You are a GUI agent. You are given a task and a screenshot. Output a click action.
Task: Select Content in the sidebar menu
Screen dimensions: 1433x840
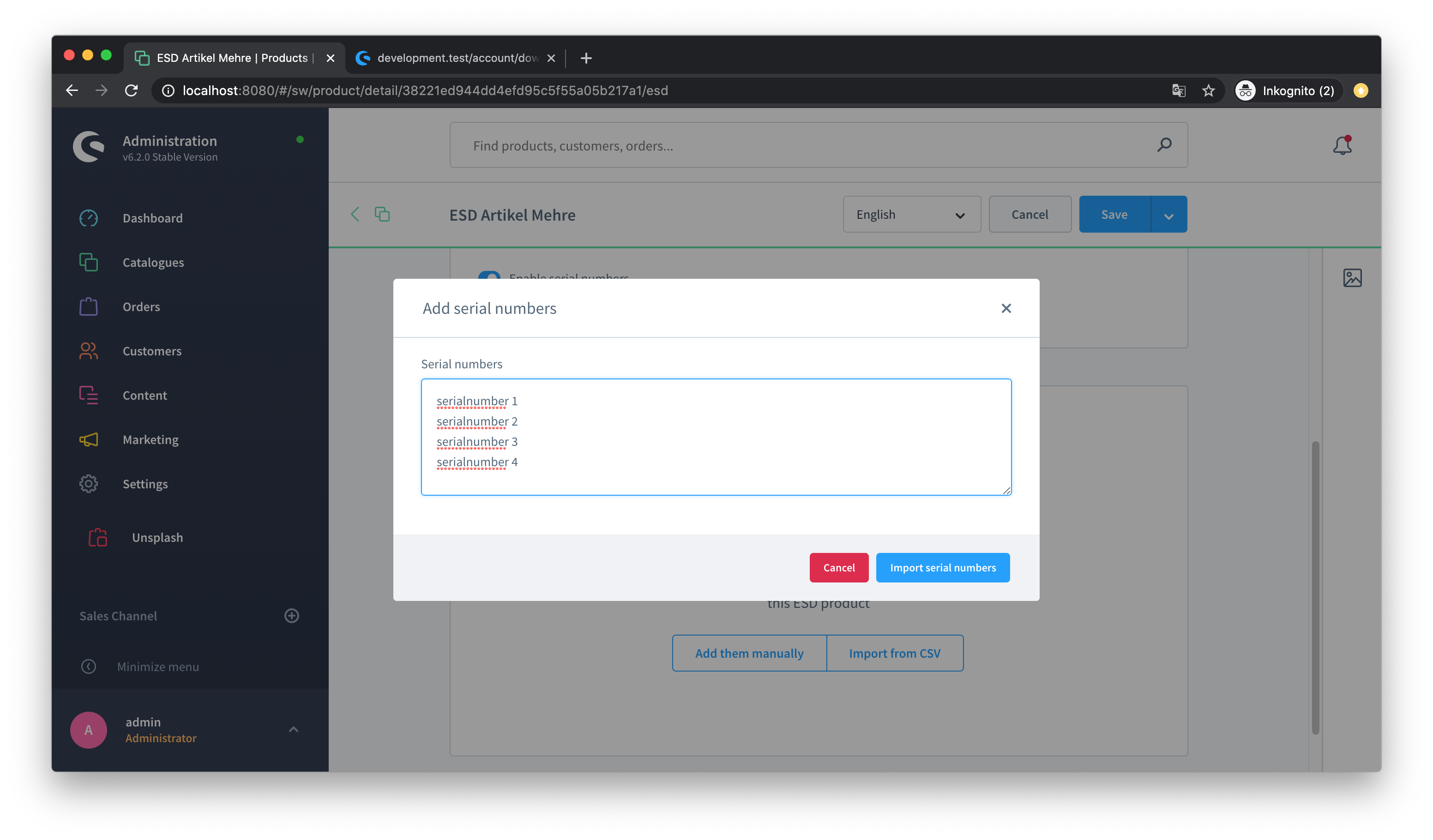point(145,396)
